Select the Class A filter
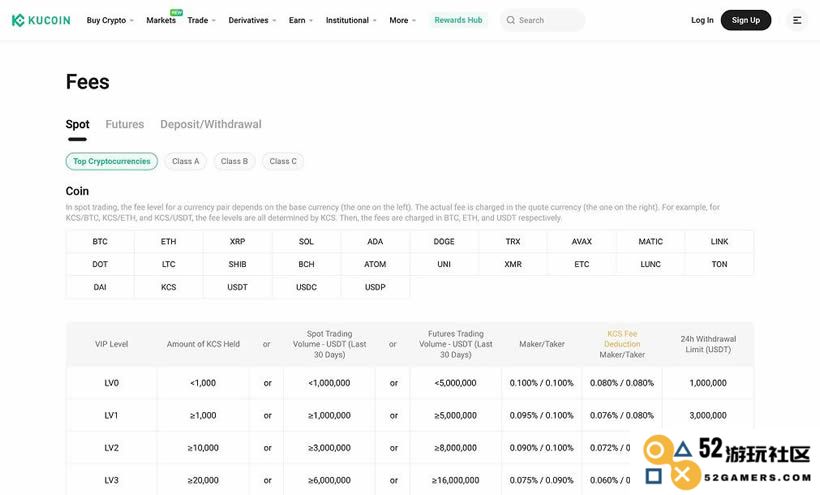The width and height of the screenshot is (820, 495). pyautogui.click(x=186, y=162)
